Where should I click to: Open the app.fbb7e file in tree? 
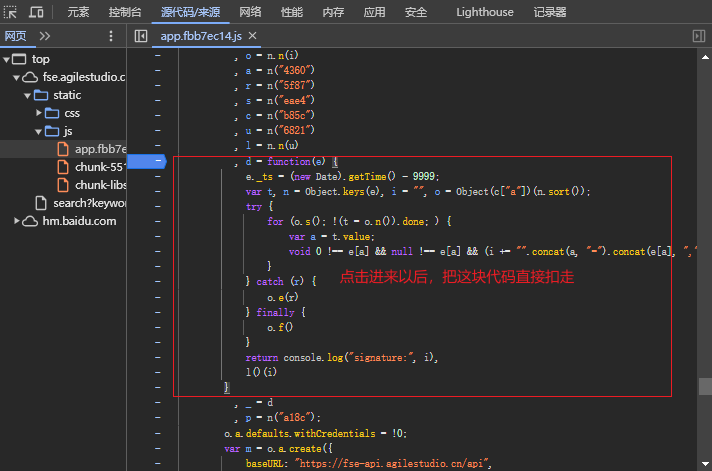coord(100,149)
